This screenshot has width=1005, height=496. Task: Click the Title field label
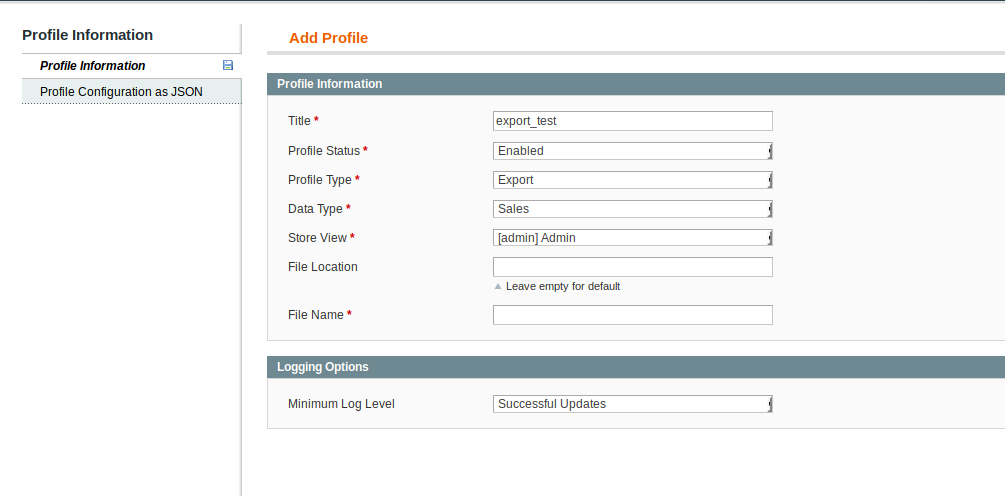(x=299, y=120)
